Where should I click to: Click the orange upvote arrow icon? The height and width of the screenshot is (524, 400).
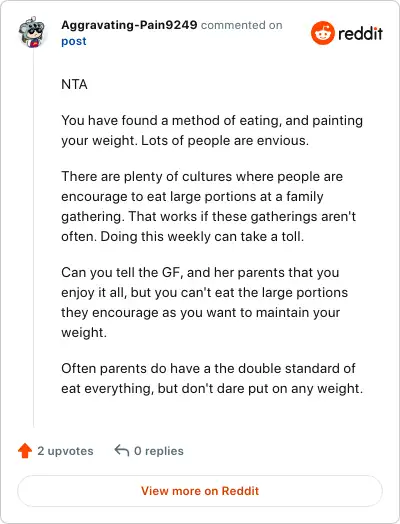(25, 451)
